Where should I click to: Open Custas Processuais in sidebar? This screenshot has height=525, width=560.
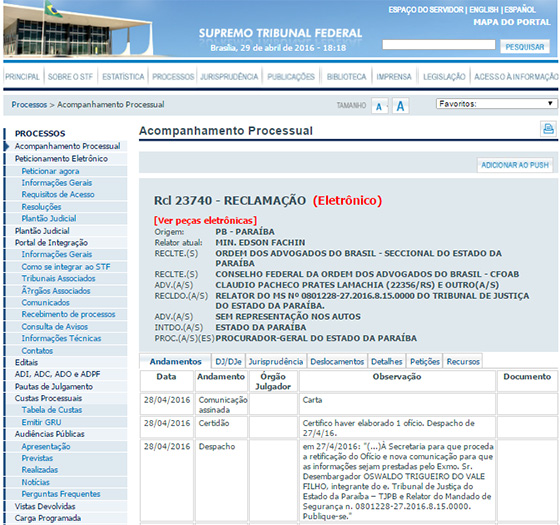click(48, 398)
